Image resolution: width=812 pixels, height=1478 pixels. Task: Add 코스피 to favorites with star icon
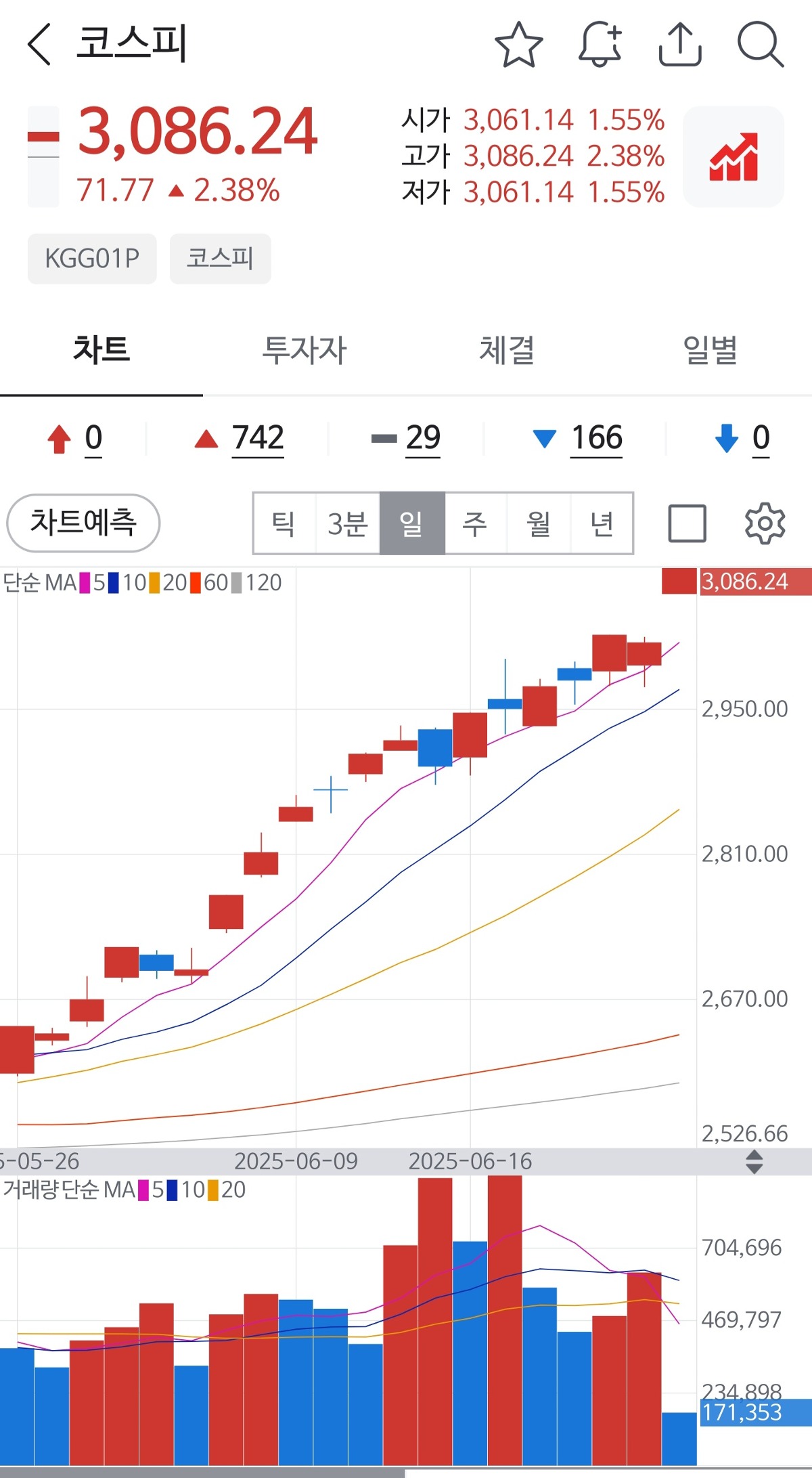tap(519, 45)
